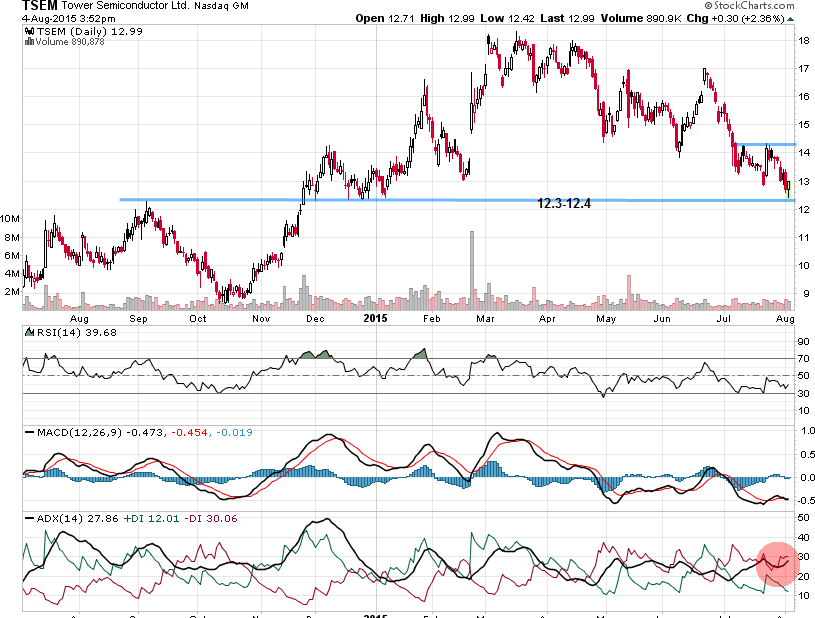The width and height of the screenshot is (815, 618).
Task: Click the Volume 890.9K header value
Action: (641, 18)
